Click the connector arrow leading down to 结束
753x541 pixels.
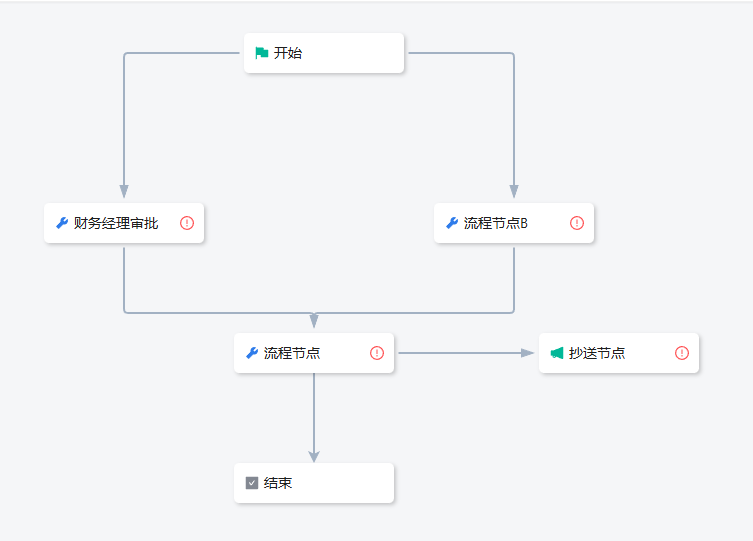(x=314, y=455)
